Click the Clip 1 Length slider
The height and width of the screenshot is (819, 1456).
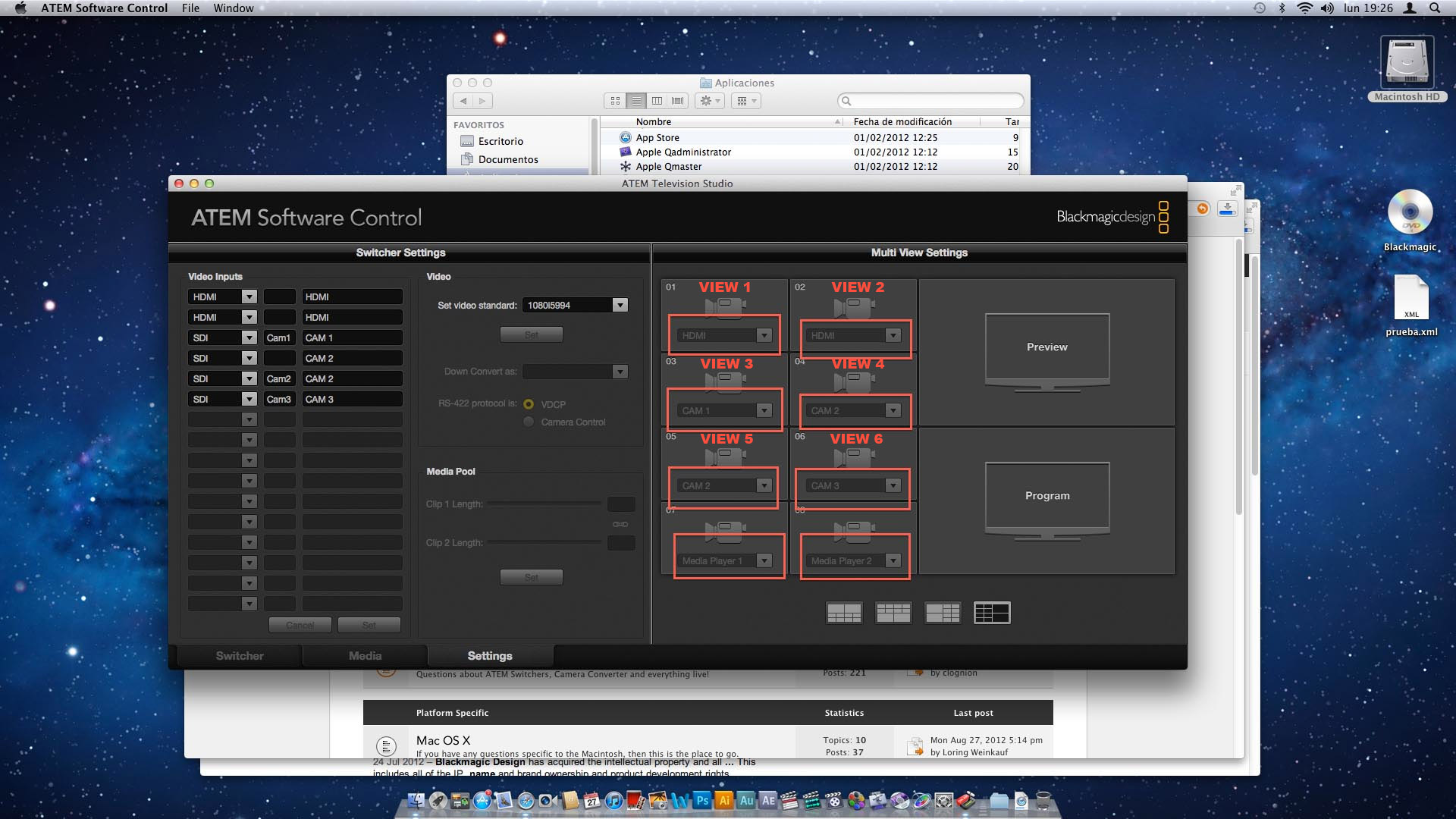tap(544, 504)
